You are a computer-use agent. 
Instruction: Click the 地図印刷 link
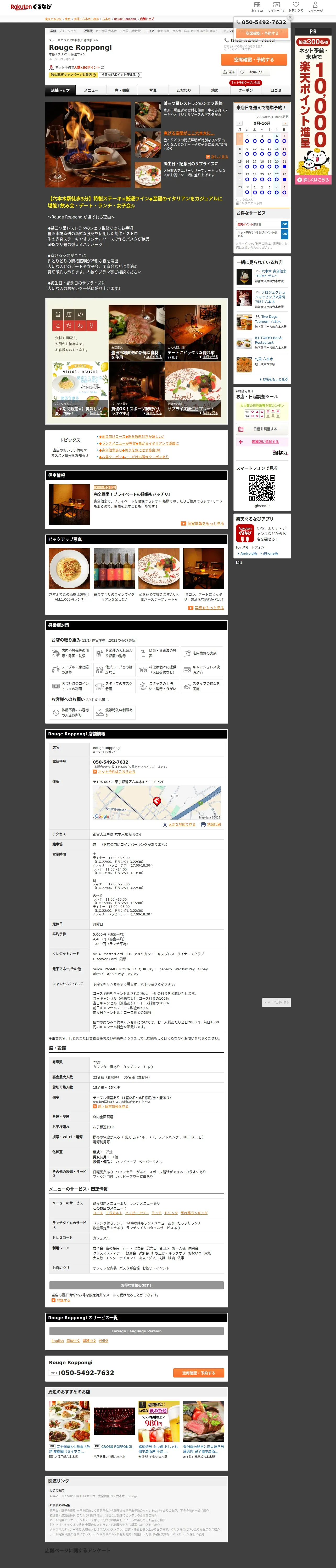pos(214,824)
